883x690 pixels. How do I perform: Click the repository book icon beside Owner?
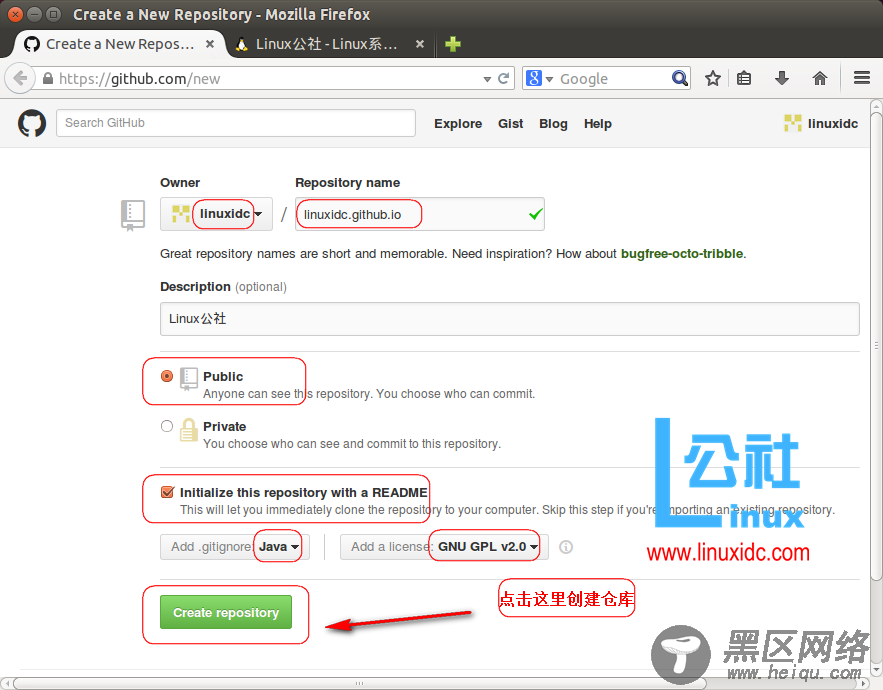point(133,215)
